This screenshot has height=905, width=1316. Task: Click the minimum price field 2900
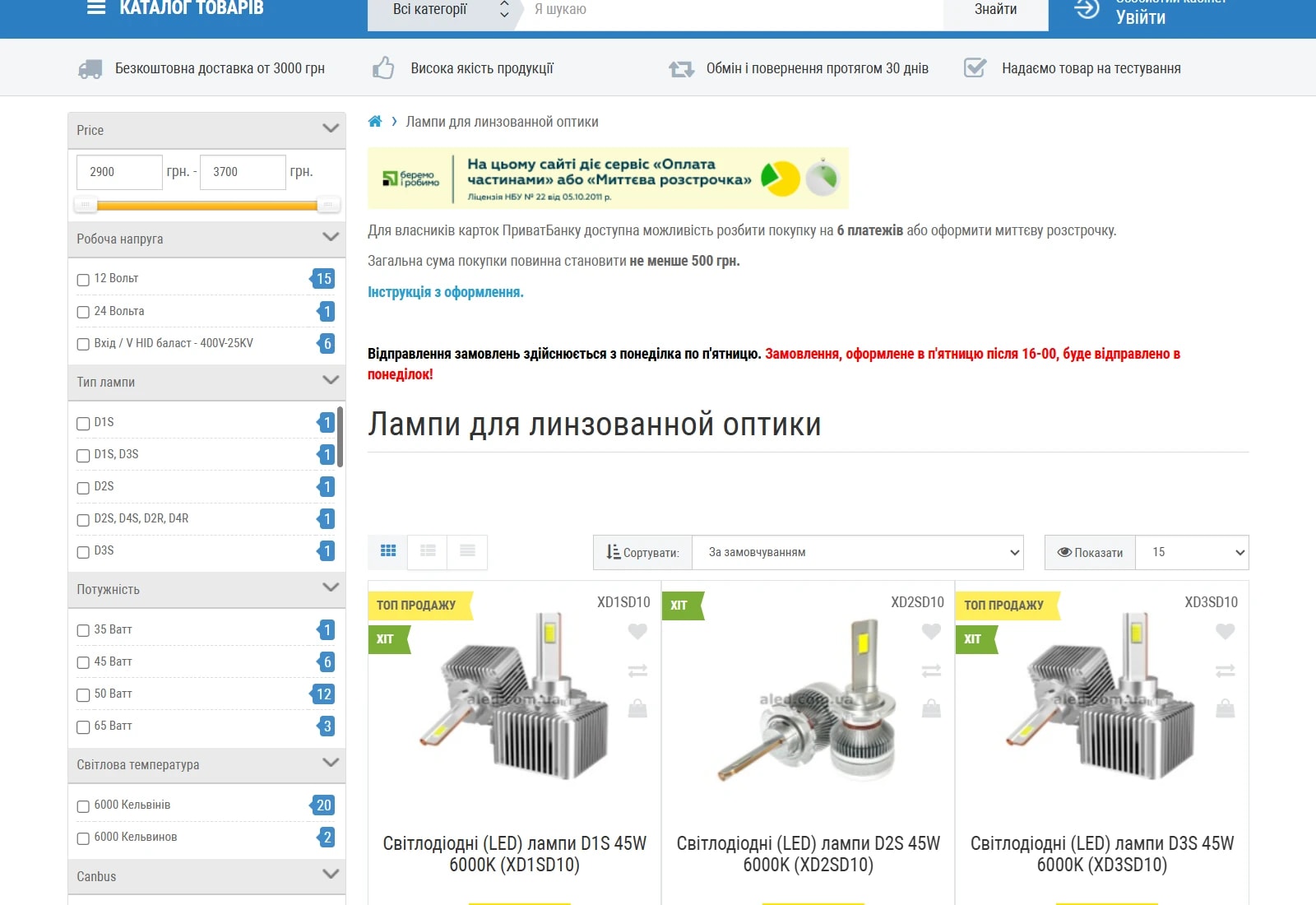120,172
